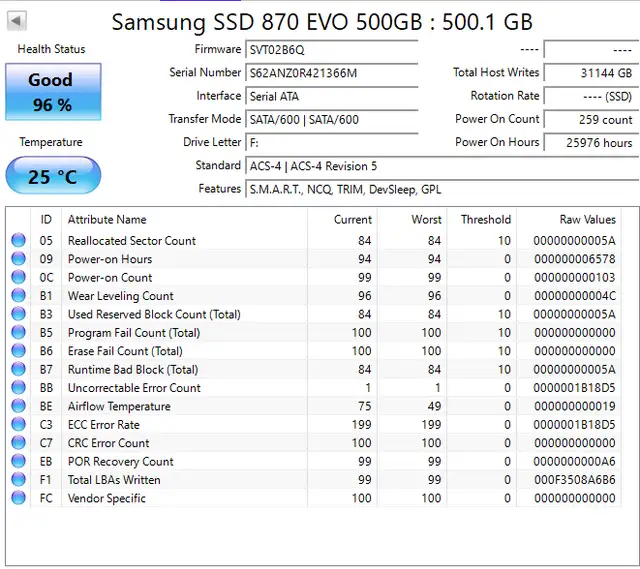This screenshot has width=640, height=569.
Task: Select the Airflow Temperature attribute name
Action: point(119,406)
